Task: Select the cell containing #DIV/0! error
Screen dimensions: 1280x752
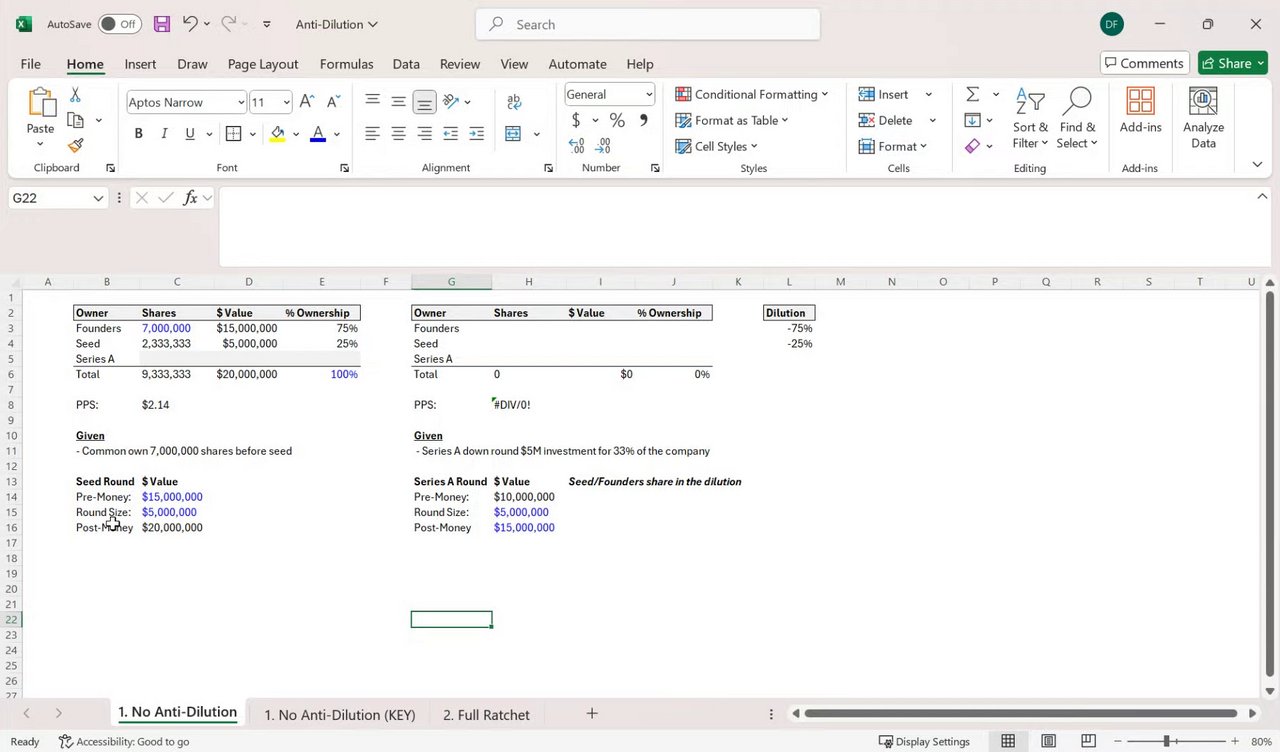Action: point(528,405)
